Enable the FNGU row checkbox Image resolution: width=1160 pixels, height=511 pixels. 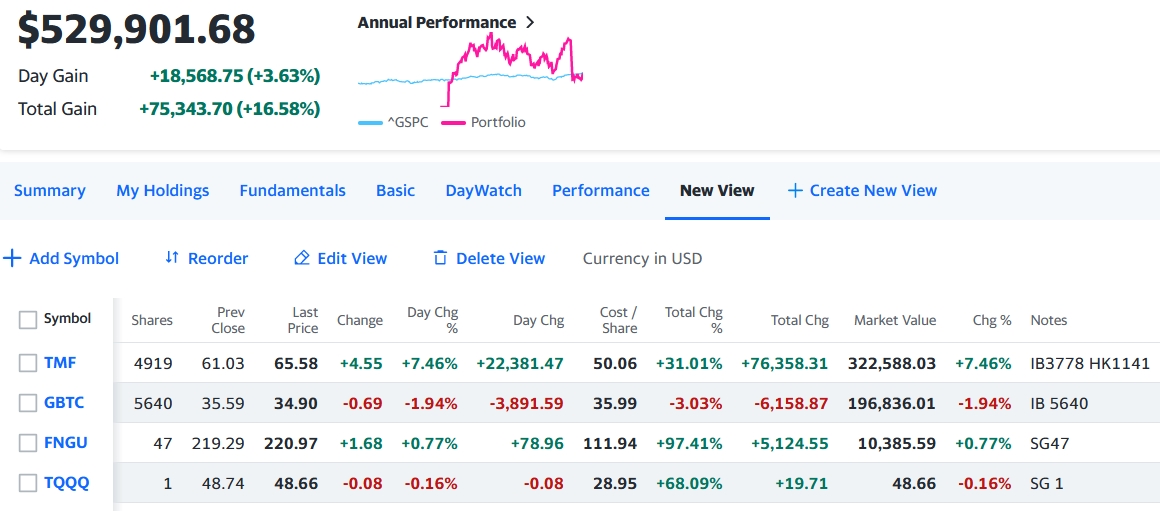[28, 443]
